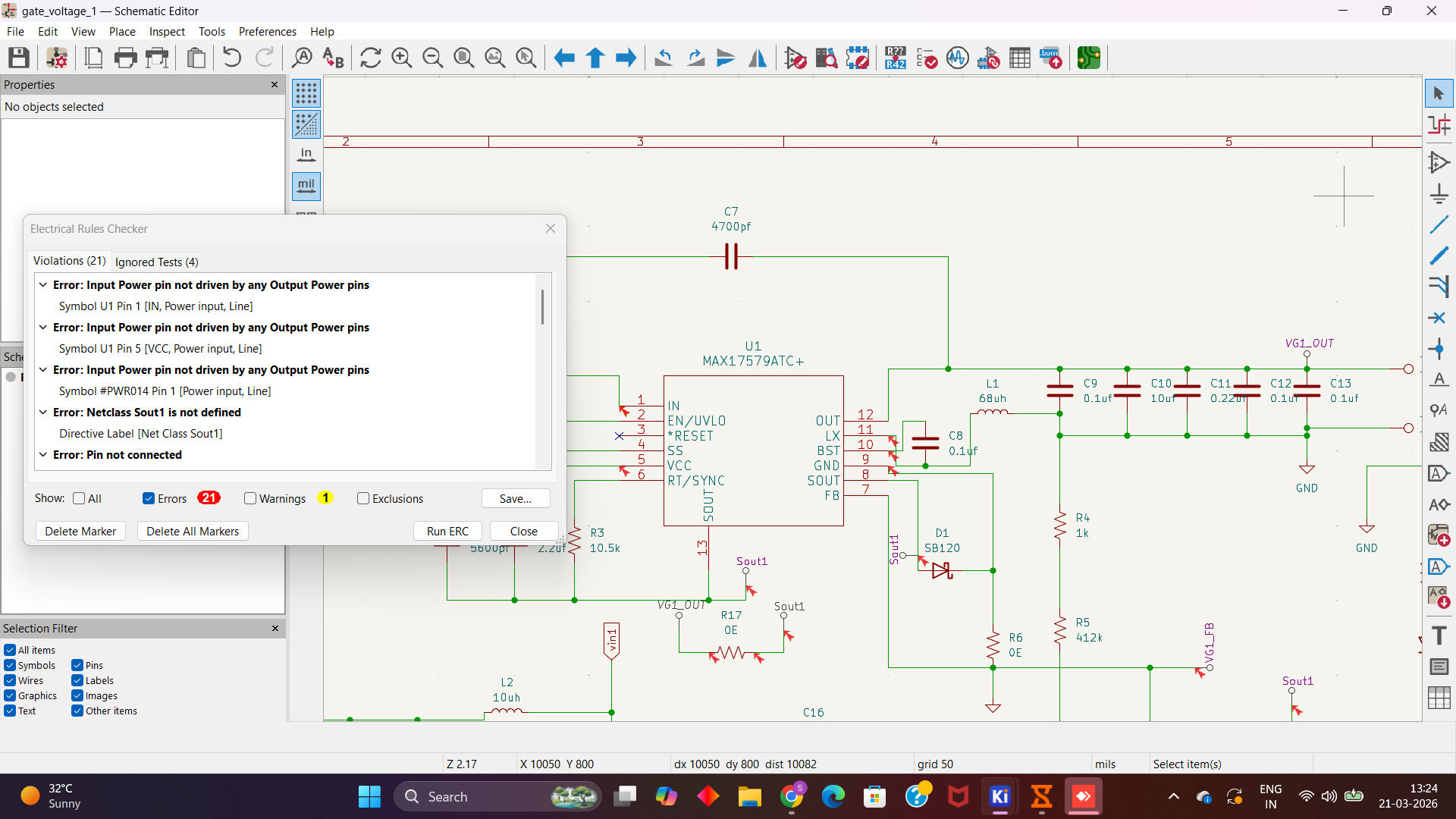Collapse the Pin not connected error
The height and width of the screenshot is (819, 1456).
[x=43, y=455]
